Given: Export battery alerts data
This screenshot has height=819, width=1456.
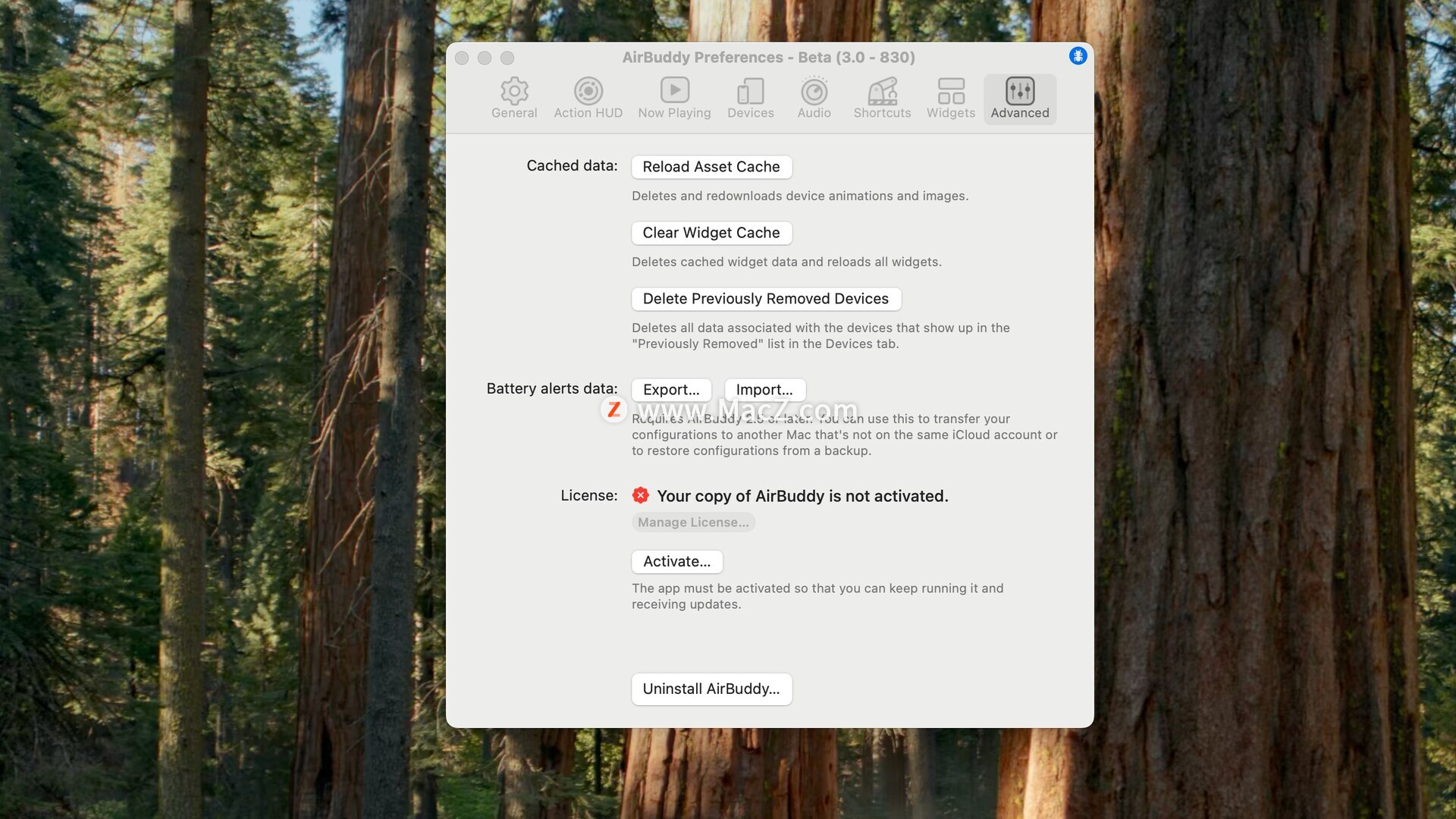Looking at the screenshot, I should (x=671, y=390).
